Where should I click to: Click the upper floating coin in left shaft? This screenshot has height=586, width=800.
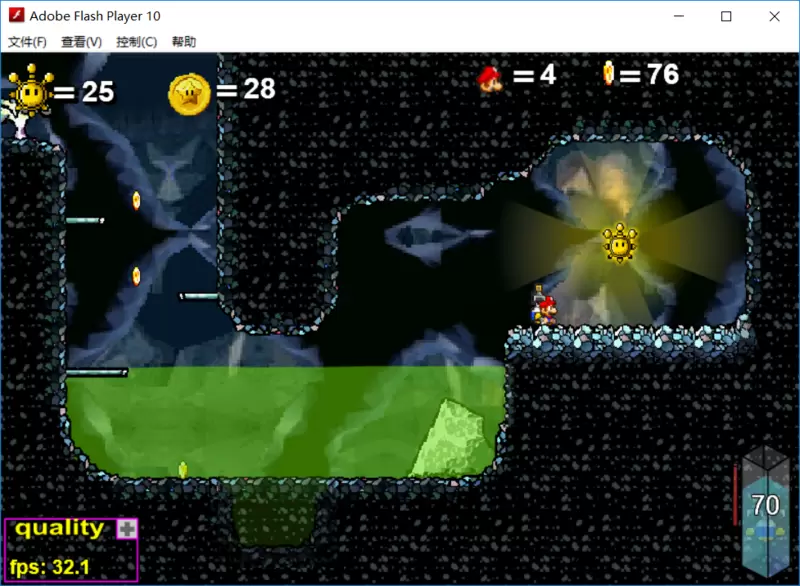pos(136,200)
